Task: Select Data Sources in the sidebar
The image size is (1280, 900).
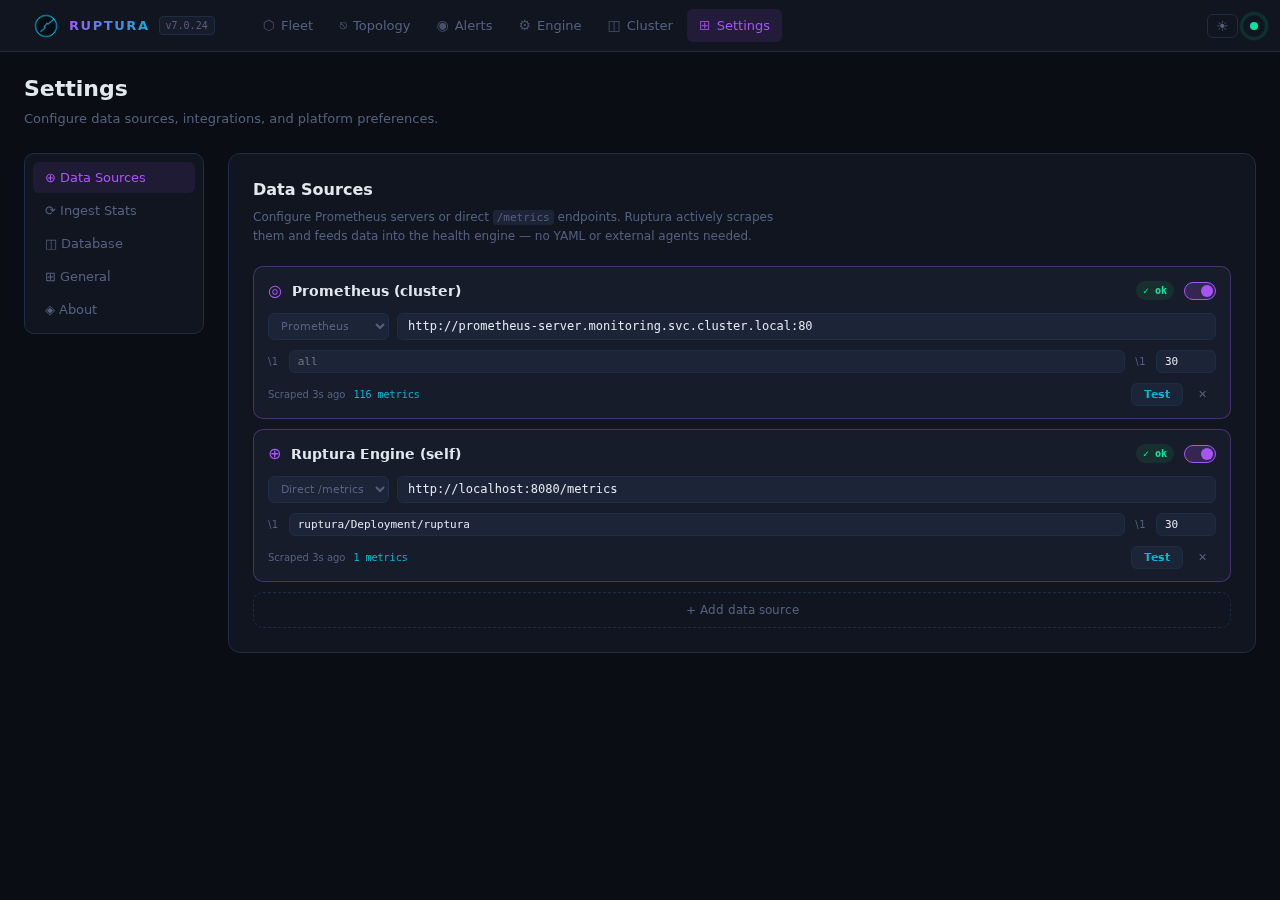Action: (x=114, y=178)
